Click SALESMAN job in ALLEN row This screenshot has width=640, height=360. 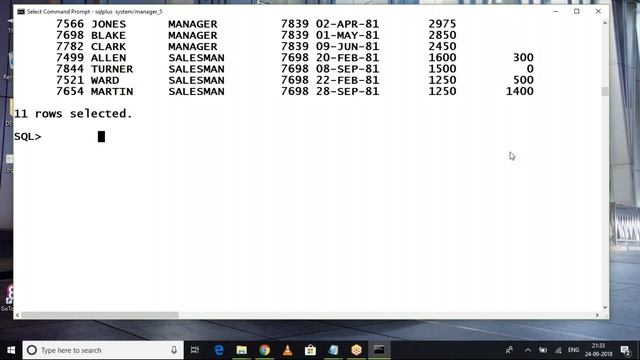[196, 58]
